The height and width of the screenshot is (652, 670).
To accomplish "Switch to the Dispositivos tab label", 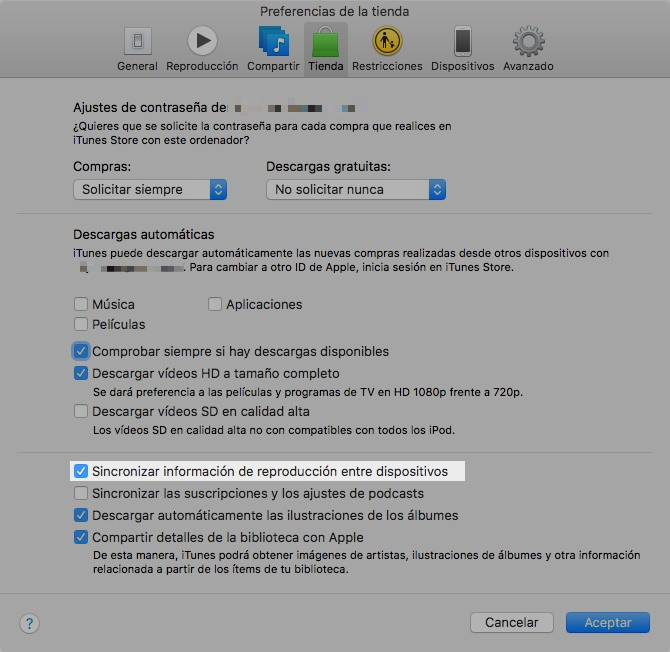I will point(463,66).
